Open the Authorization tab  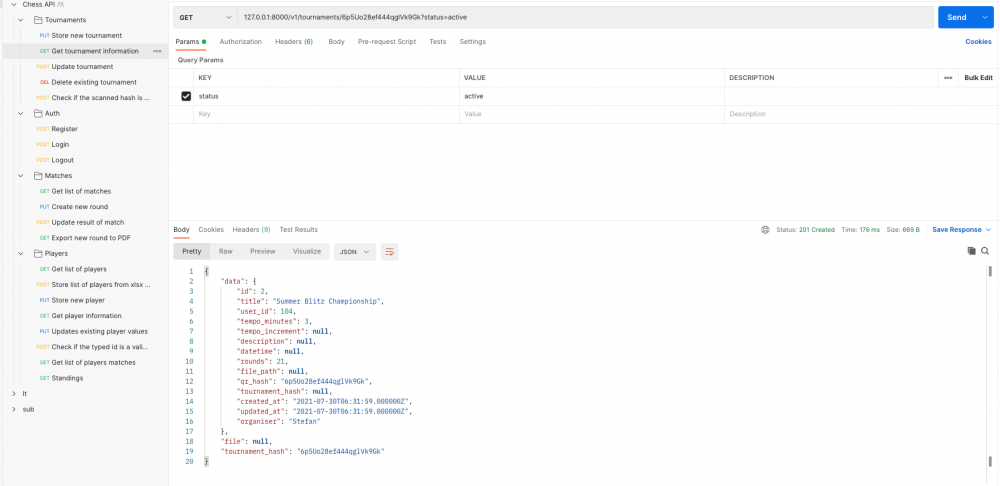240,42
